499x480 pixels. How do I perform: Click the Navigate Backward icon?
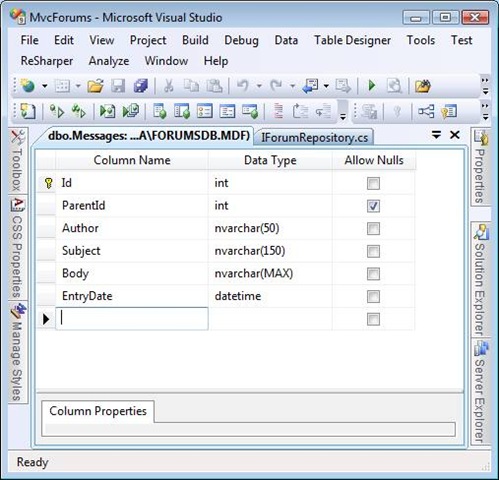[x=310, y=86]
